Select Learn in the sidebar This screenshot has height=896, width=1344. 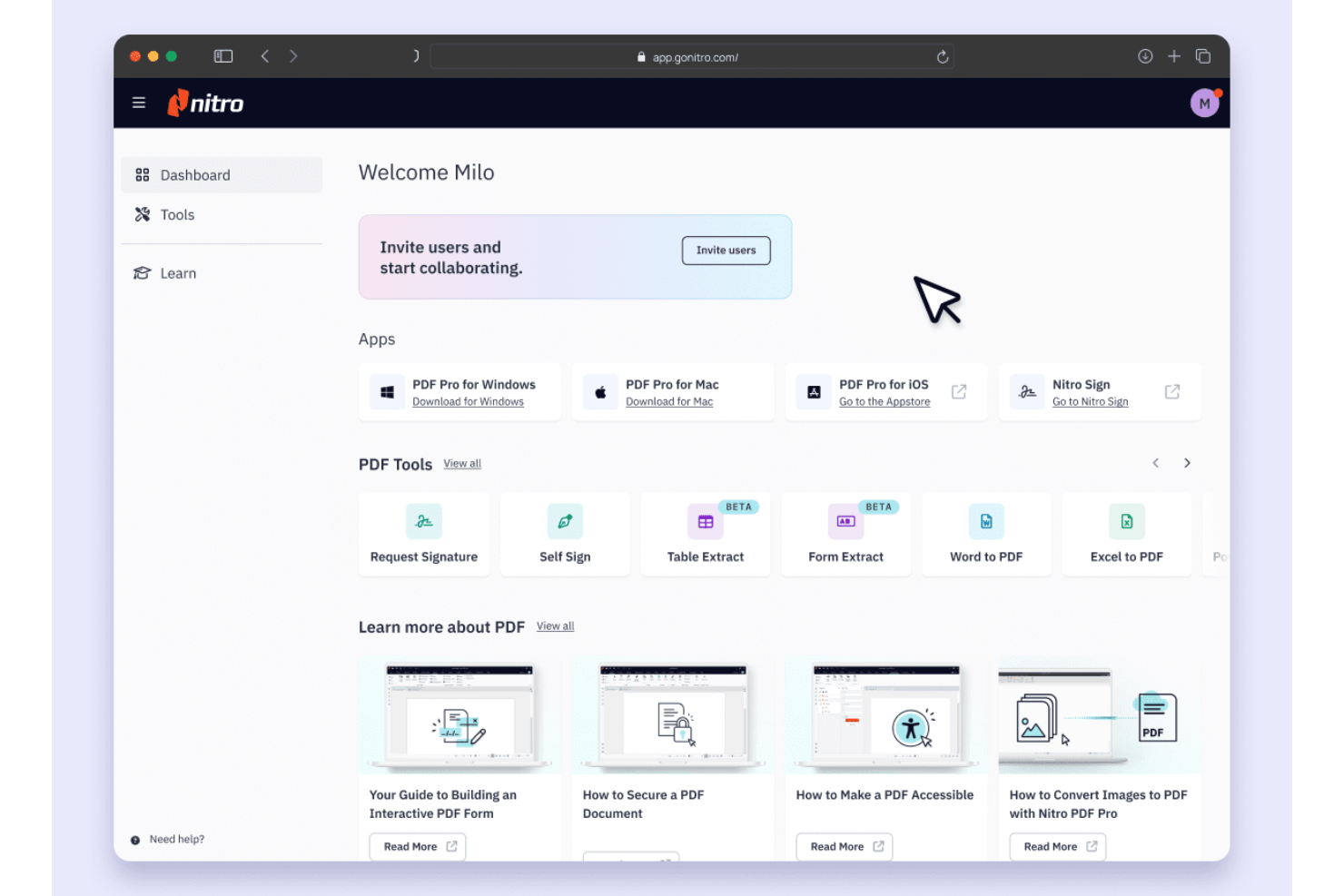click(222, 273)
